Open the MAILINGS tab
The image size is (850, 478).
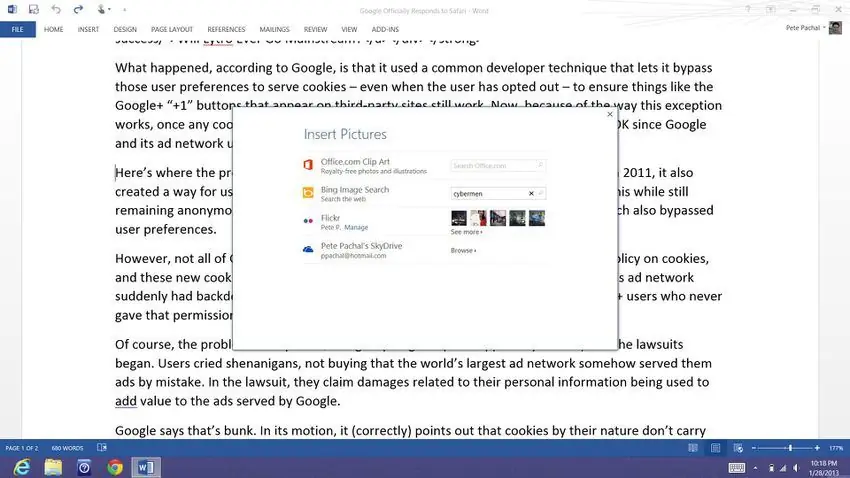pyautogui.click(x=274, y=29)
